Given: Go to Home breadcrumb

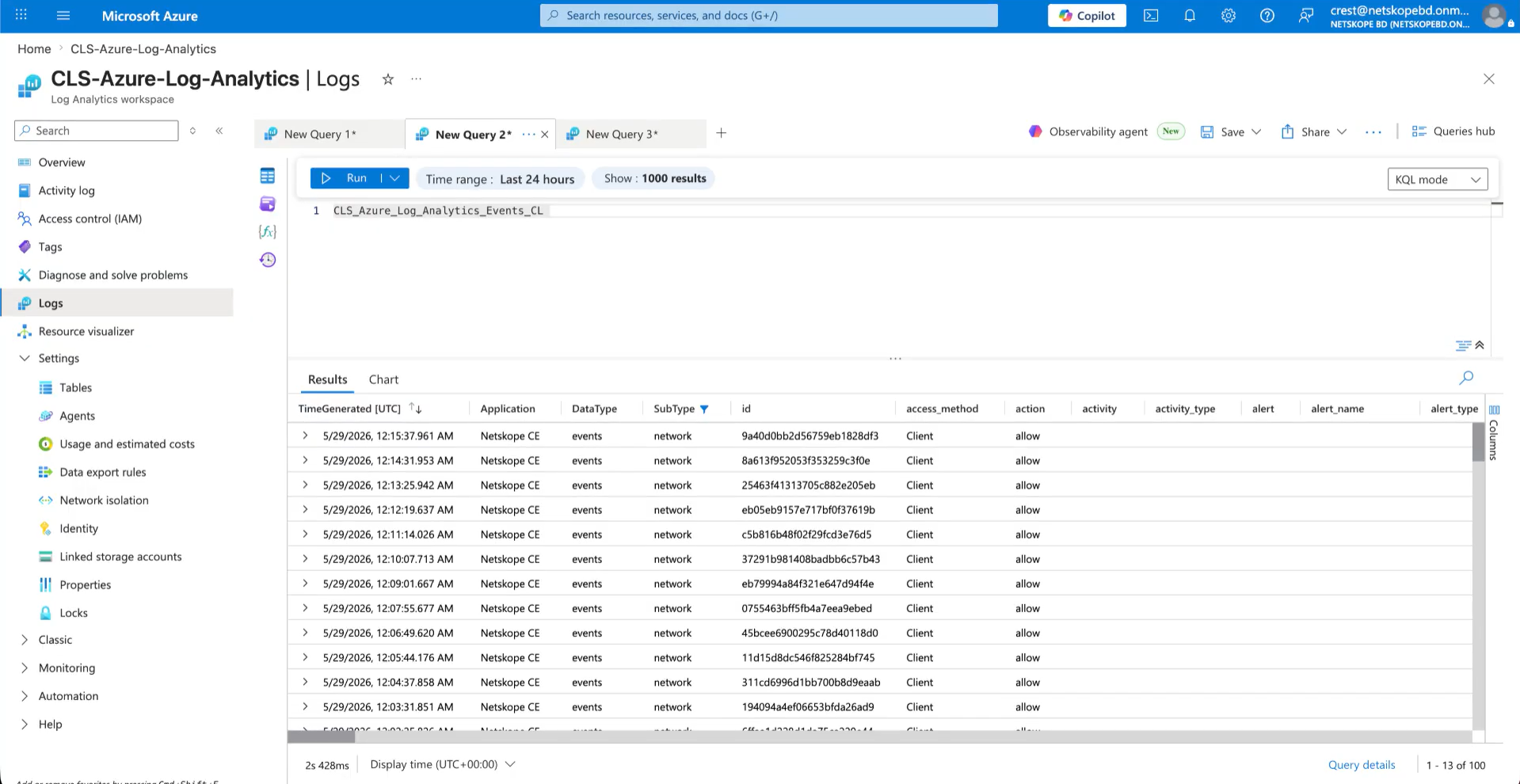Looking at the screenshot, I should (x=34, y=49).
